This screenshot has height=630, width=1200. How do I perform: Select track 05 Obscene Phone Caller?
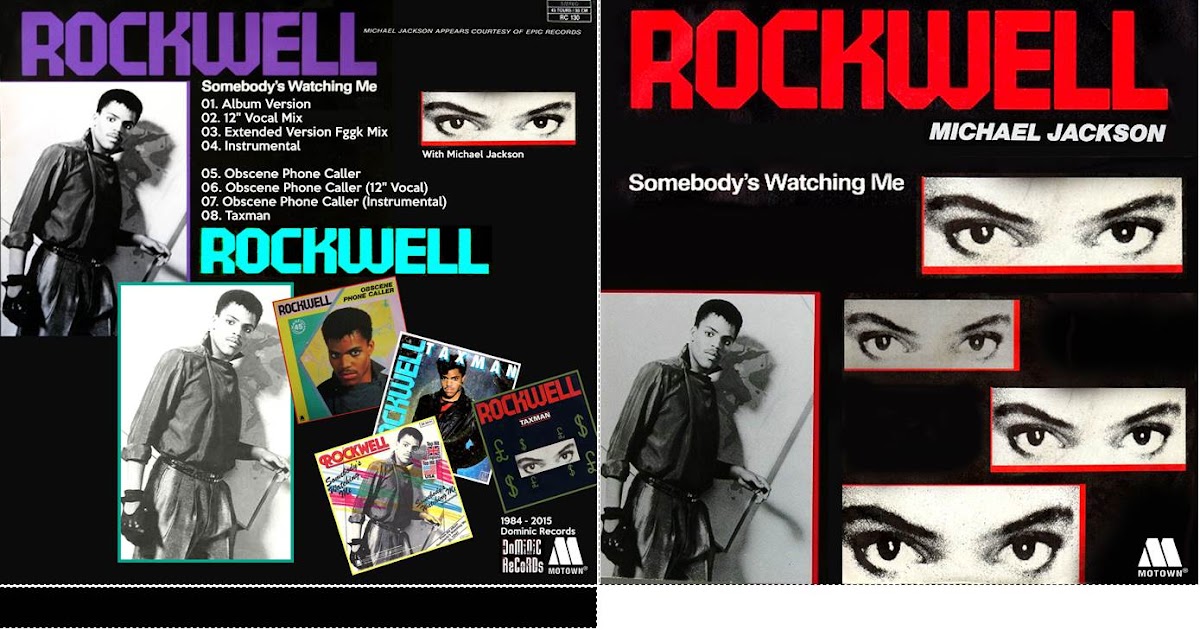[x=281, y=174]
